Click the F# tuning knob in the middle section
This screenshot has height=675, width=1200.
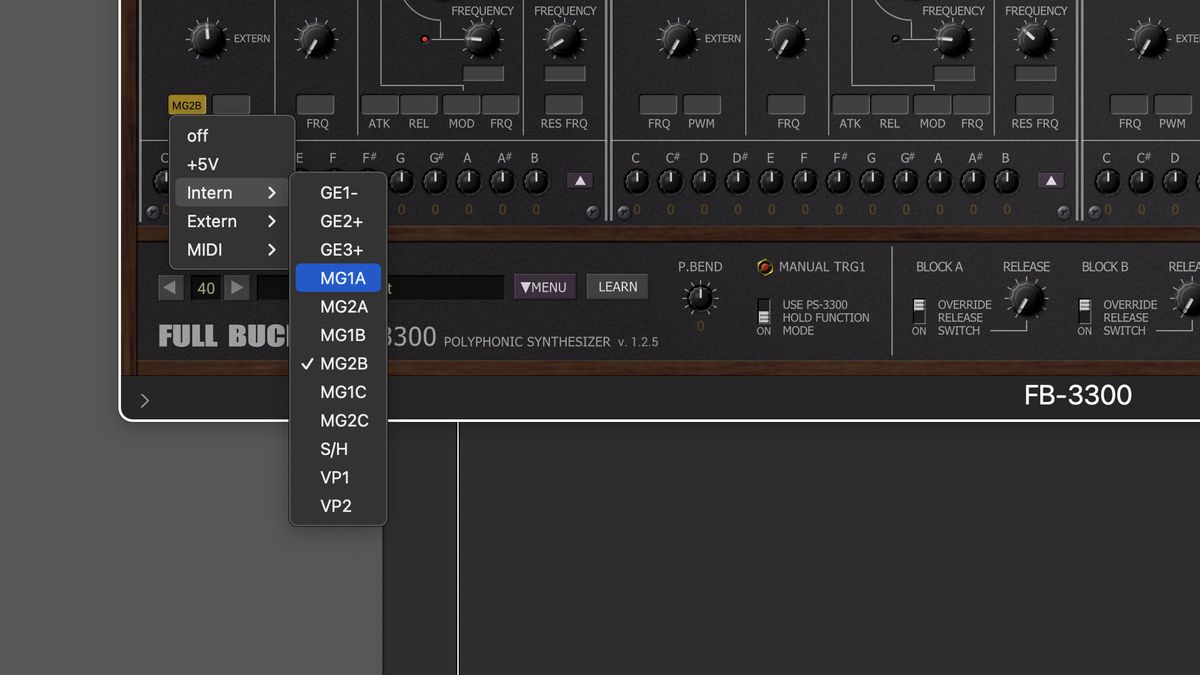coord(839,182)
